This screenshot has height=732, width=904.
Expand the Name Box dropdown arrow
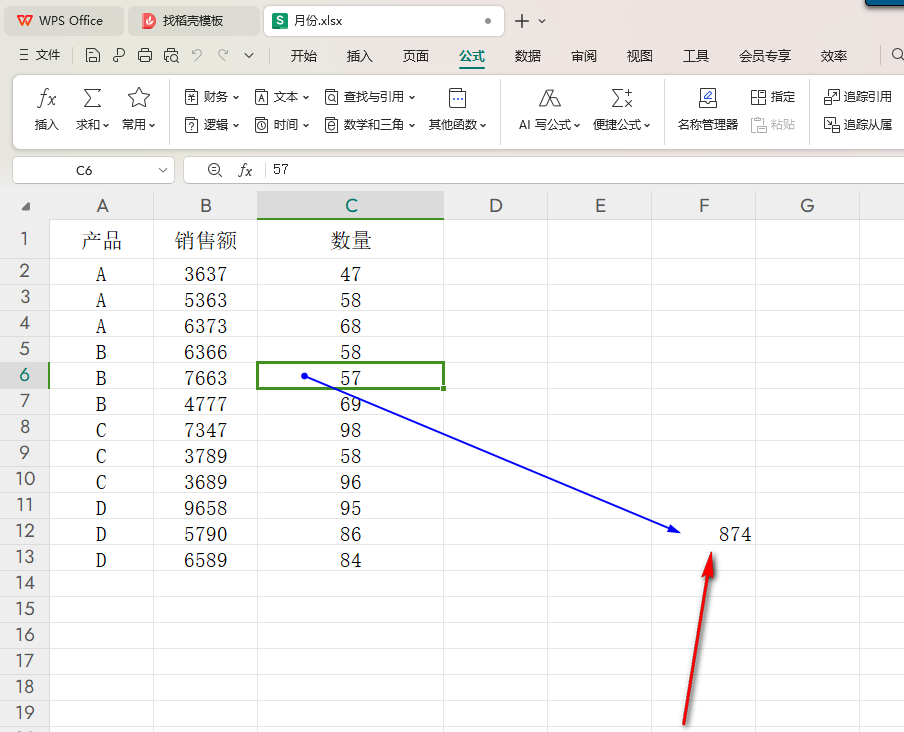tap(163, 171)
